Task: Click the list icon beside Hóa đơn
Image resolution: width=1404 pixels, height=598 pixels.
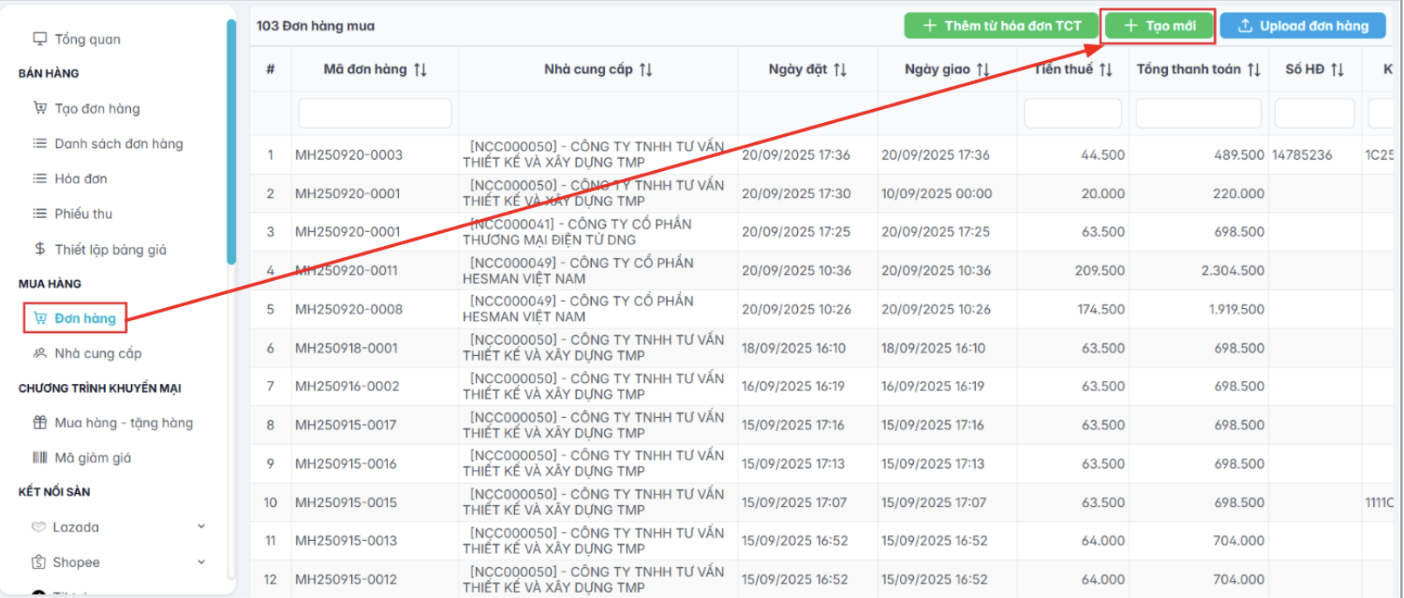Action: pyautogui.click(x=40, y=179)
